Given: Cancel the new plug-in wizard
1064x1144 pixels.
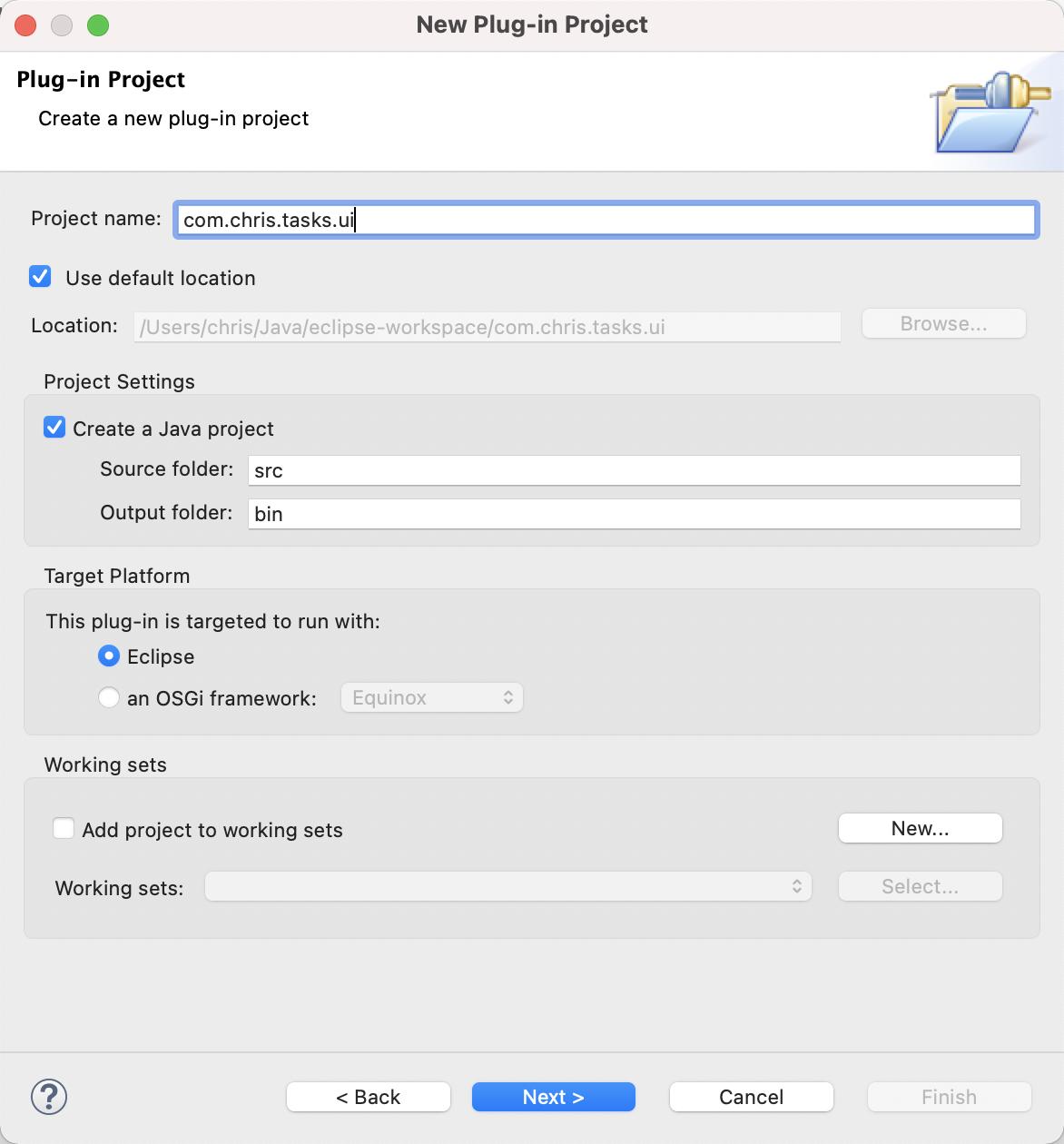Looking at the screenshot, I should pos(751,1097).
